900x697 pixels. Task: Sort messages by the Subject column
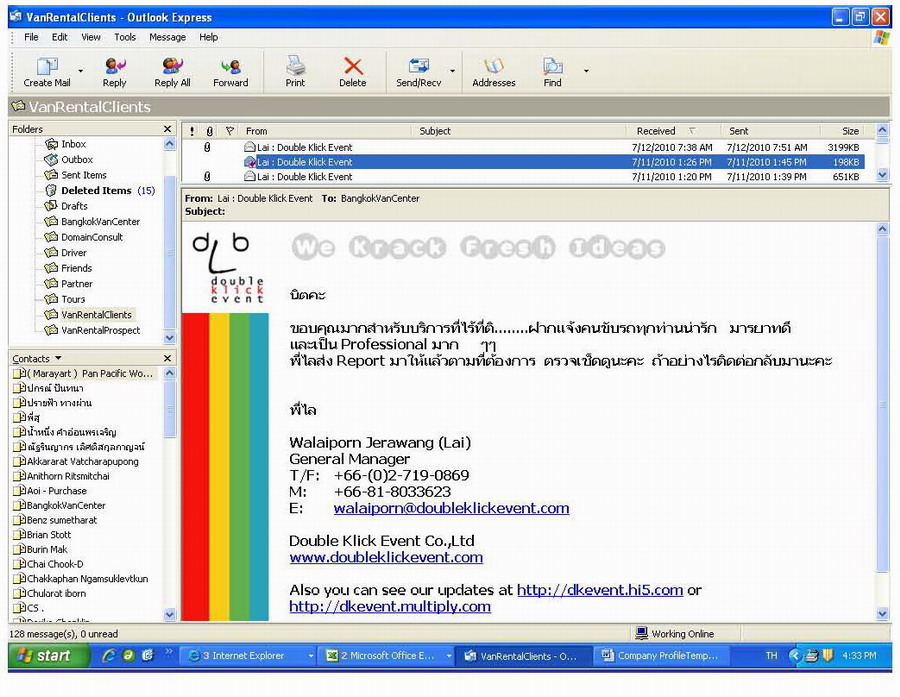[519, 131]
